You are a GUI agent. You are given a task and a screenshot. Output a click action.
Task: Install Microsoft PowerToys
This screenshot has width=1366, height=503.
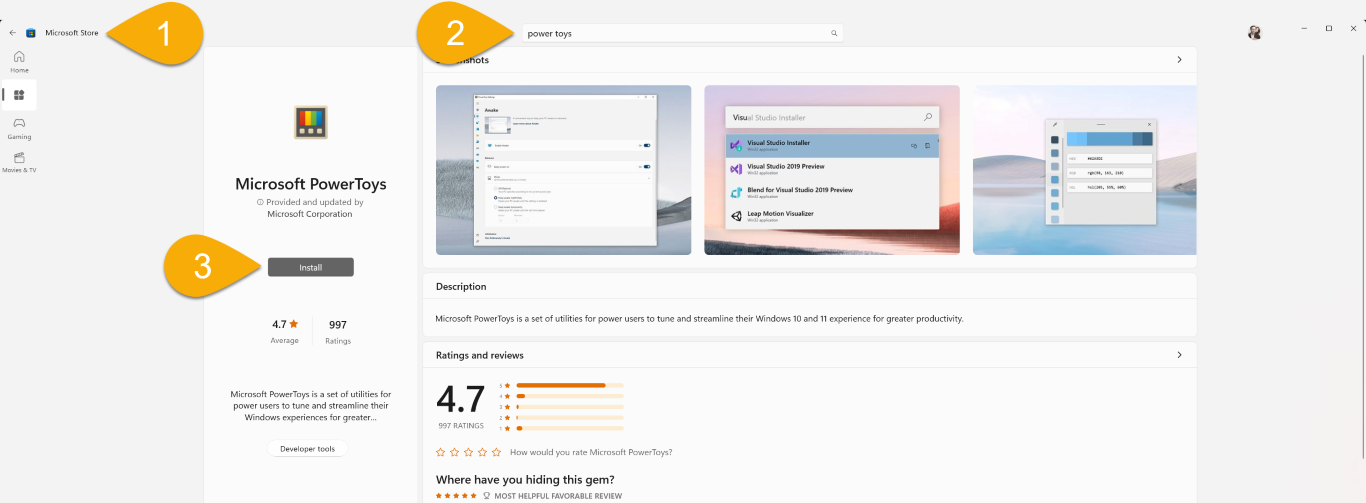tap(311, 267)
